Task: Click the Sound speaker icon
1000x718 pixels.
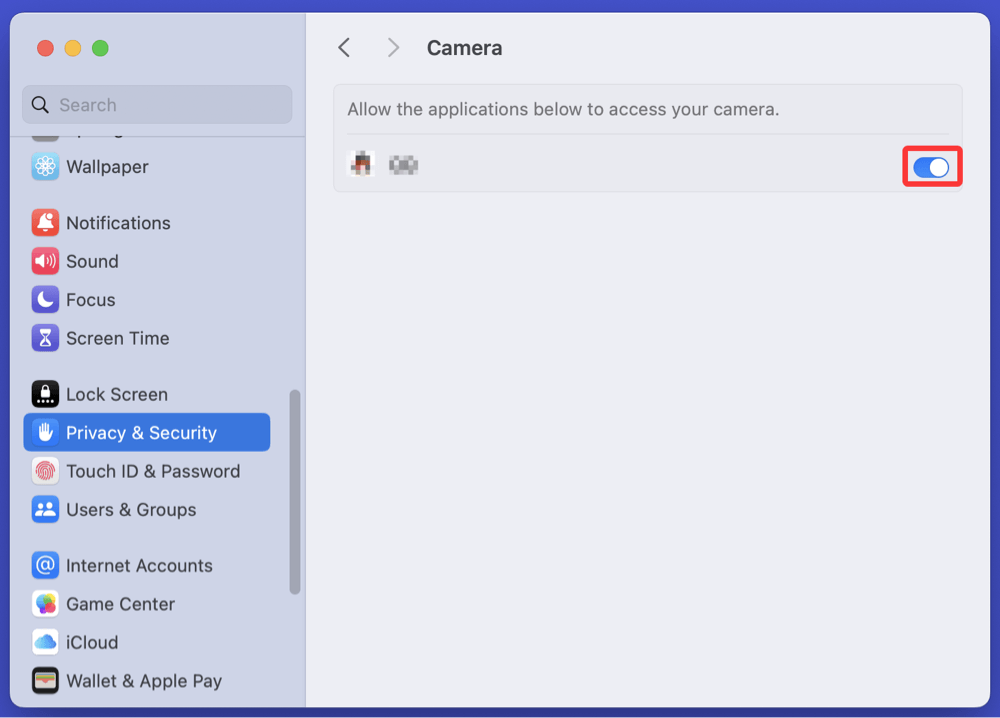Action: coord(45,262)
